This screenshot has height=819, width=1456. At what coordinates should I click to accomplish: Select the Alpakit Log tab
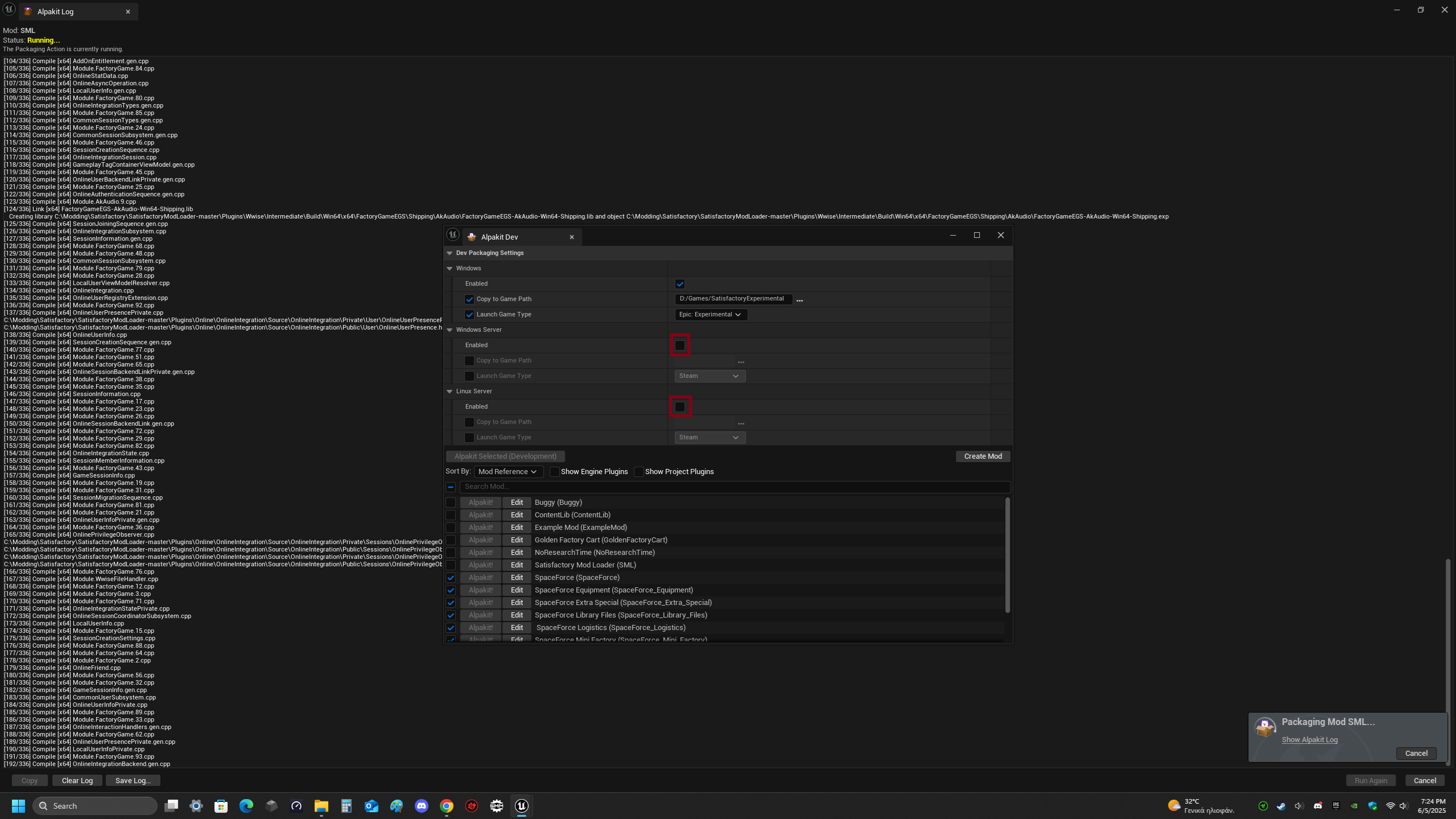point(56,11)
